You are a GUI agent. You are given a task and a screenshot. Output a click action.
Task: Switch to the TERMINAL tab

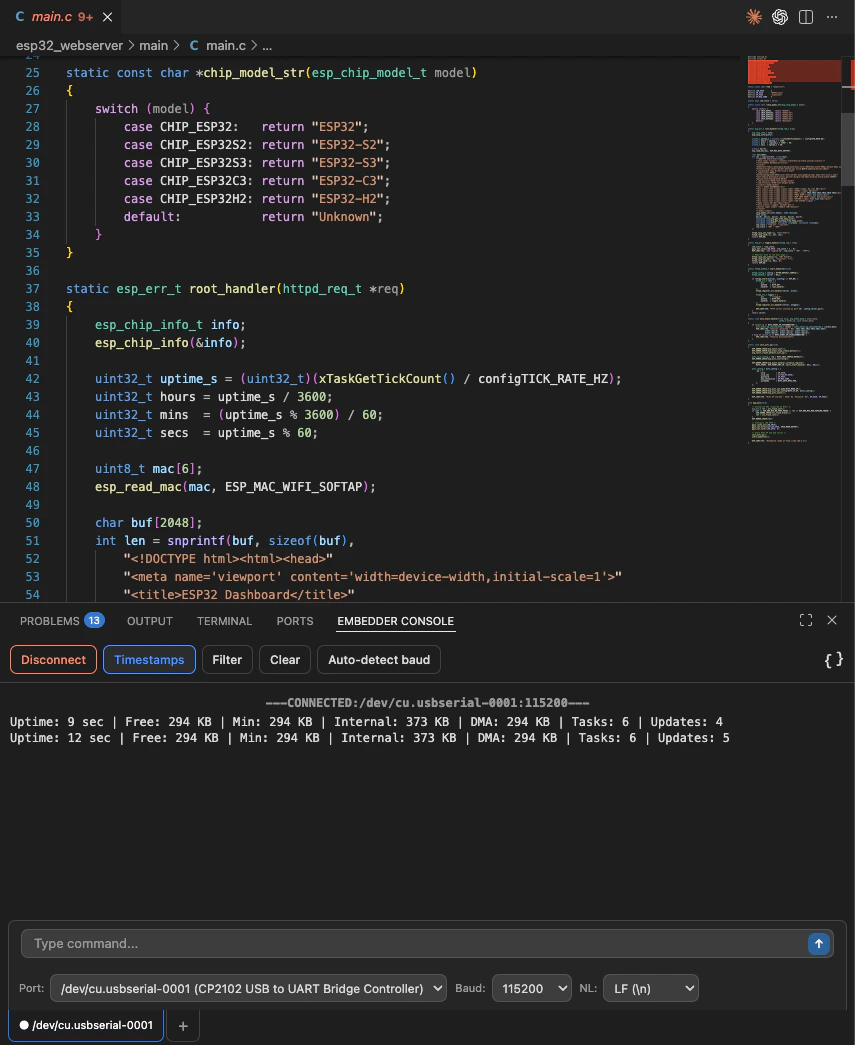tap(224, 620)
